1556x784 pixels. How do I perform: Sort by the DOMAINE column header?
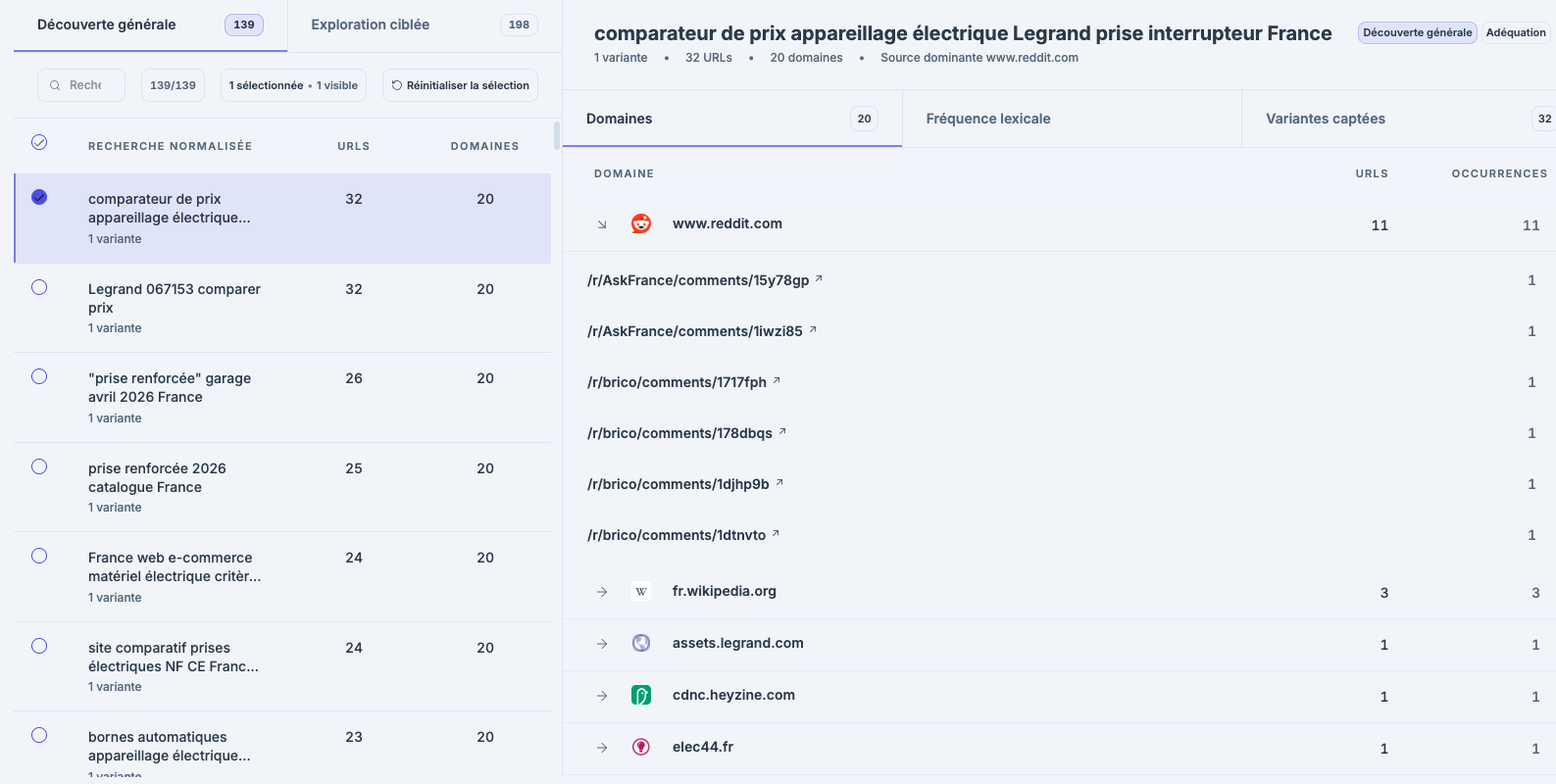click(x=624, y=173)
